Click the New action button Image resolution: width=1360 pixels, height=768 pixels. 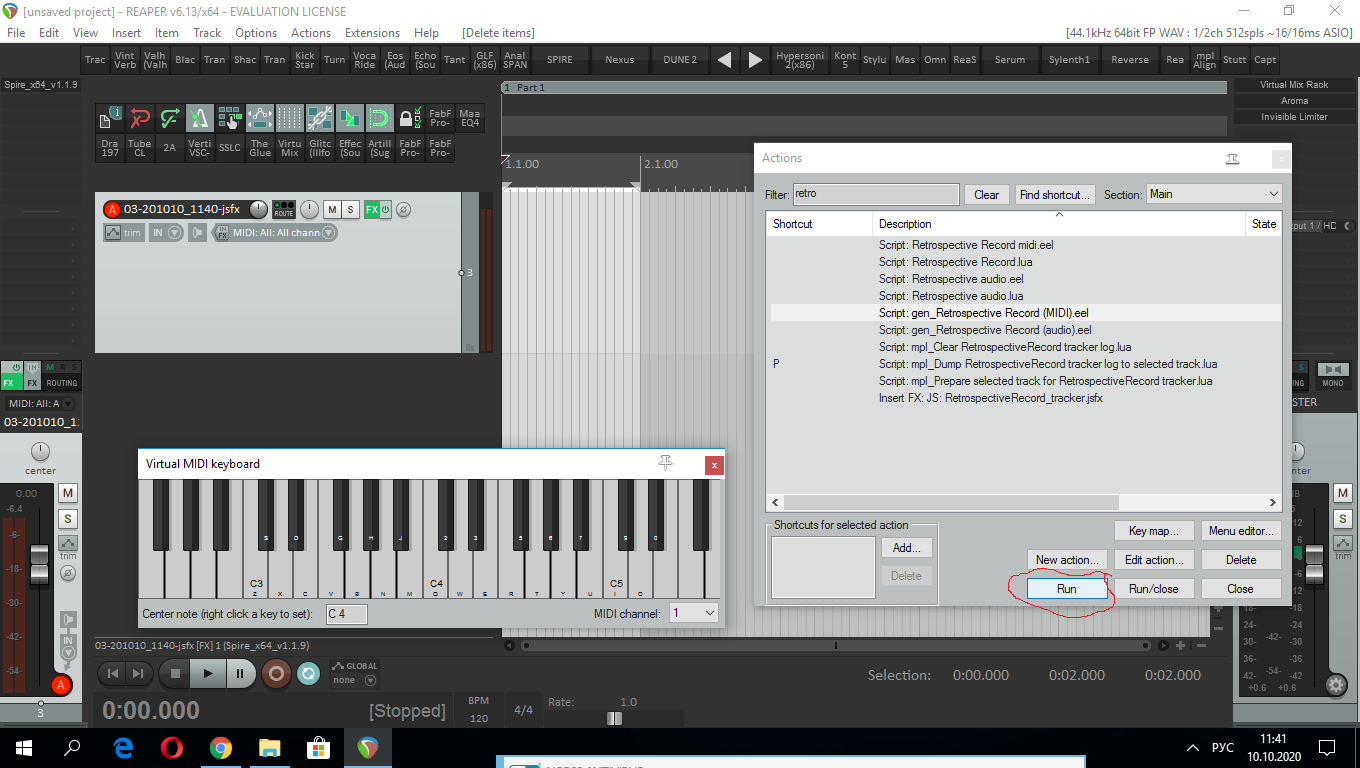pyautogui.click(x=1067, y=560)
